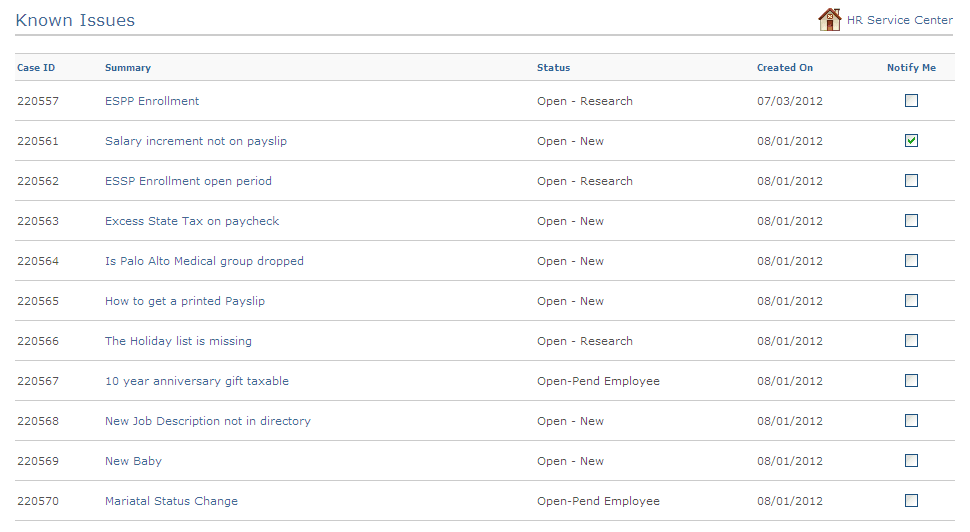This screenshot has width=970, height=532.
Task: Tick Notify Me for New Baby case
Action: (x=911, y=460)
